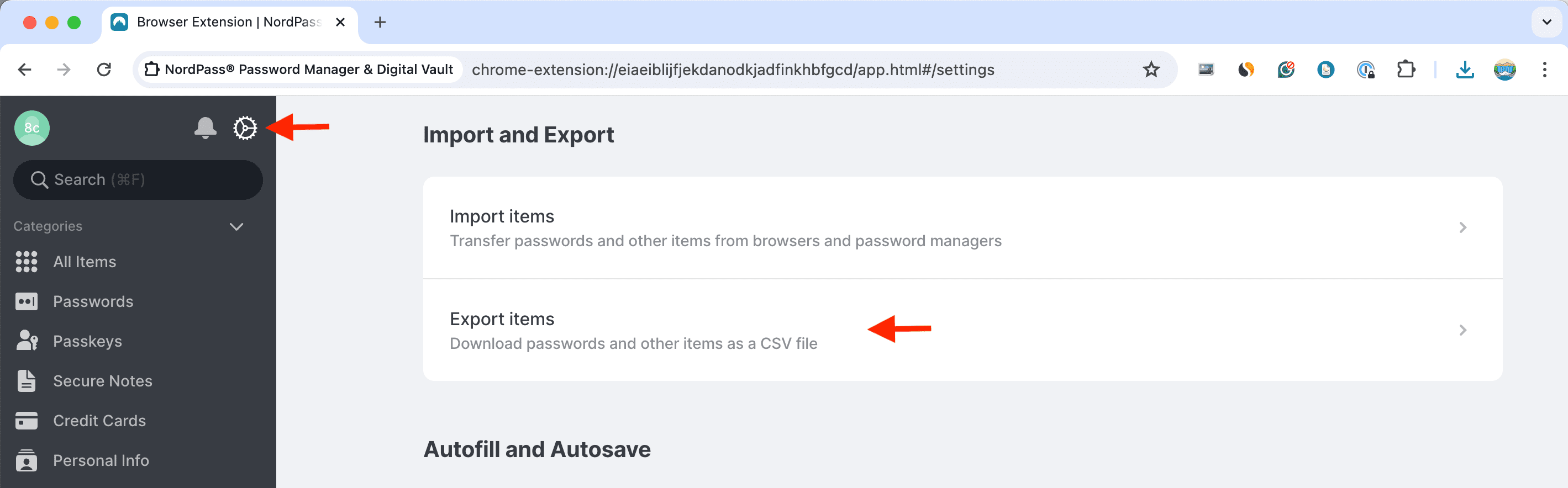Viewport: 1568px width, 488px height.
Task: Open the Chrome tab search dropdown
Action: (1546, 23)
